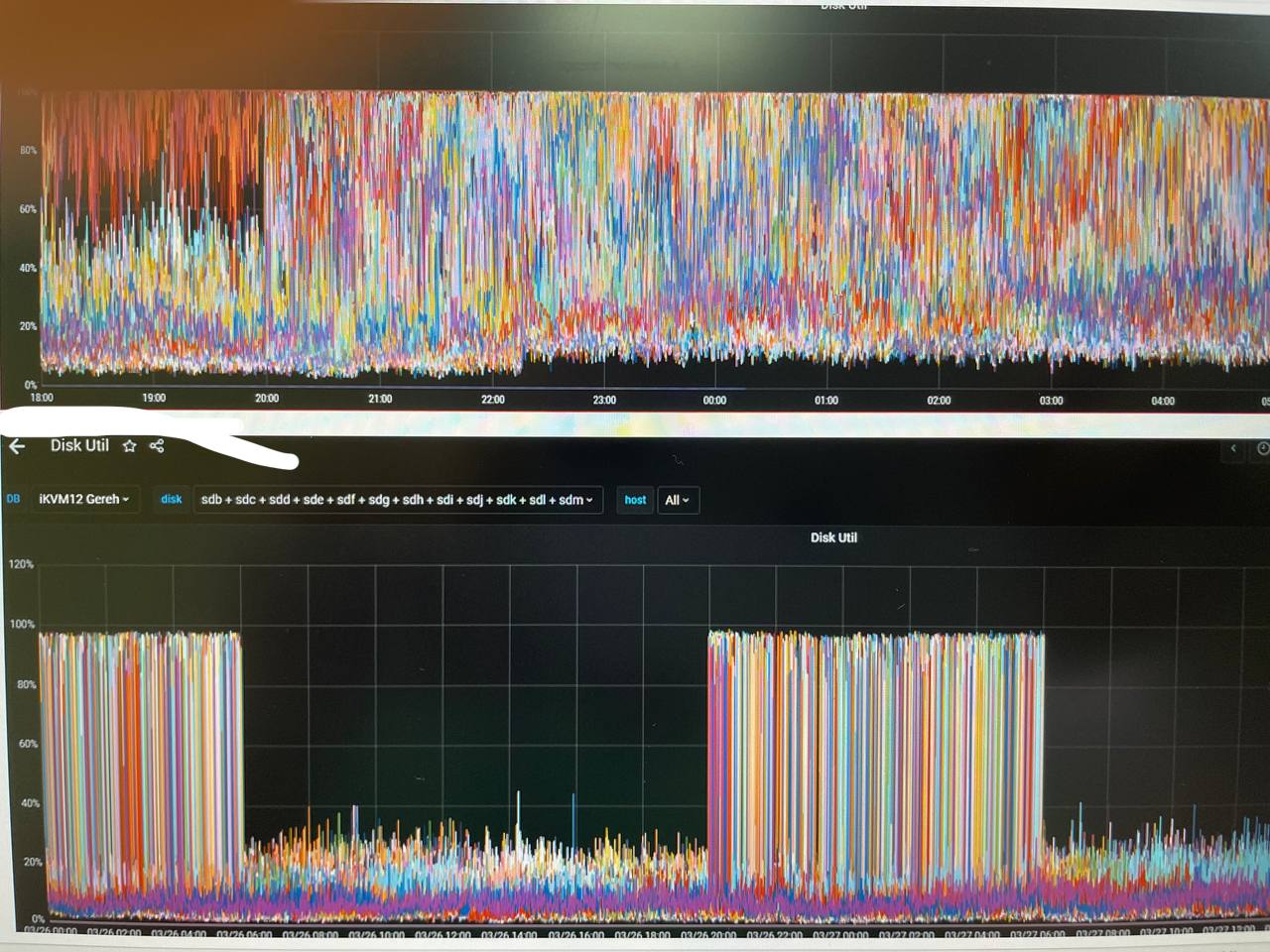This screenshot has height=952, width=1270.
Task: Open the iKVM12 Gereh DB dropdown
Action: coord(84,500)
